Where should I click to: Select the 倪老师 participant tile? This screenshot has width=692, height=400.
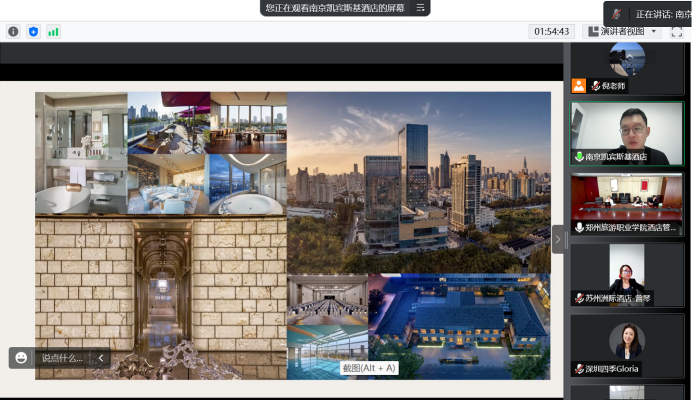(x=627, y=68)
